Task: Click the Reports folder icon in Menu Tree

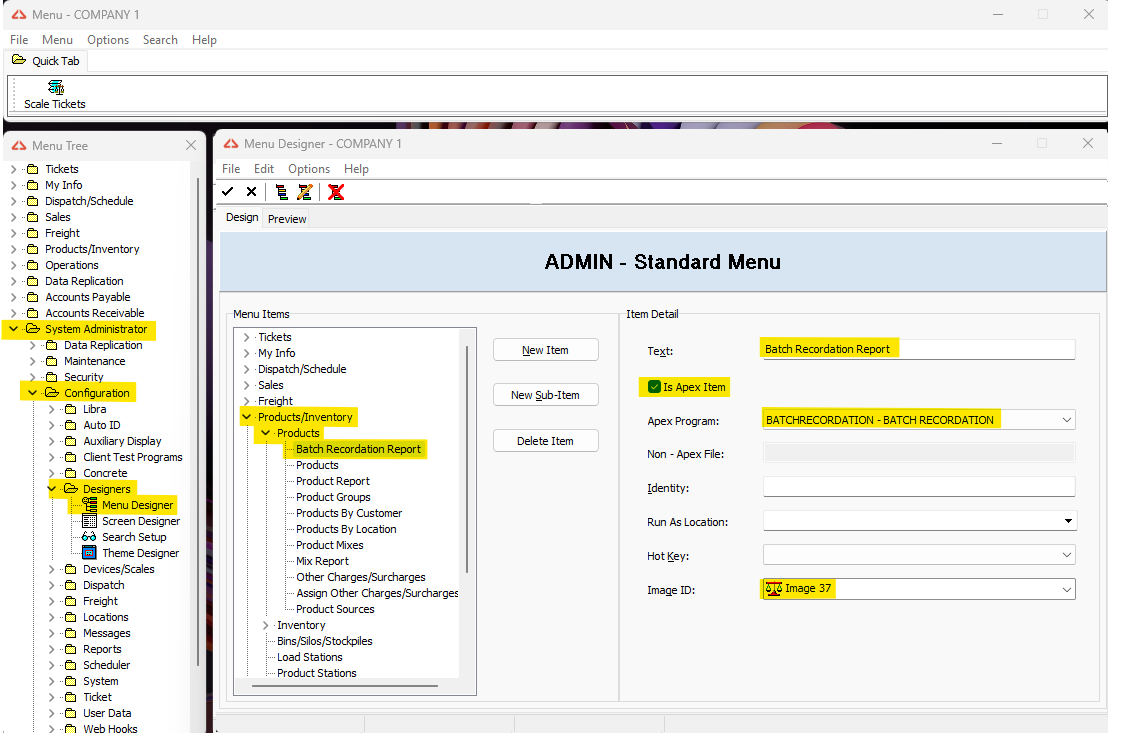Action: pyautogui.click(x=71, y=648)
